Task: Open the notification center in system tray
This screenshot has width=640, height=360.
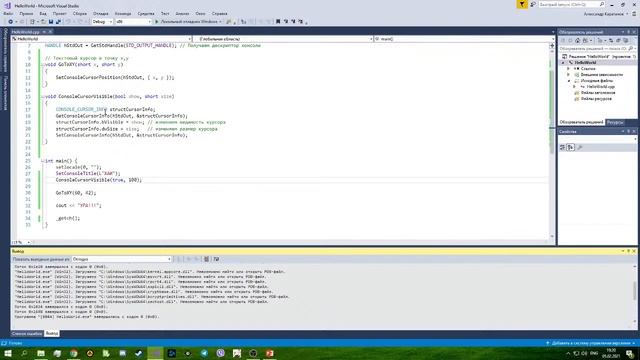Action: (630, 353)
